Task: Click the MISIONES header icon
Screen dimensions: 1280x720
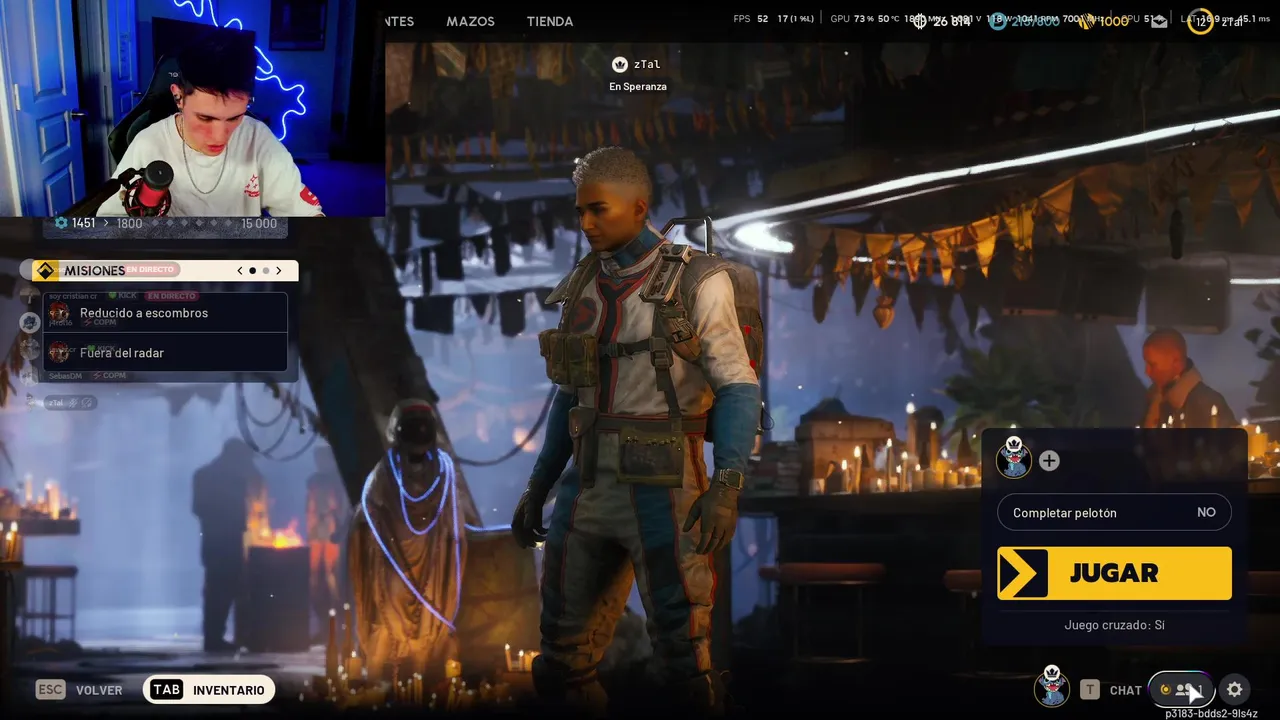Action: (45, 270)
